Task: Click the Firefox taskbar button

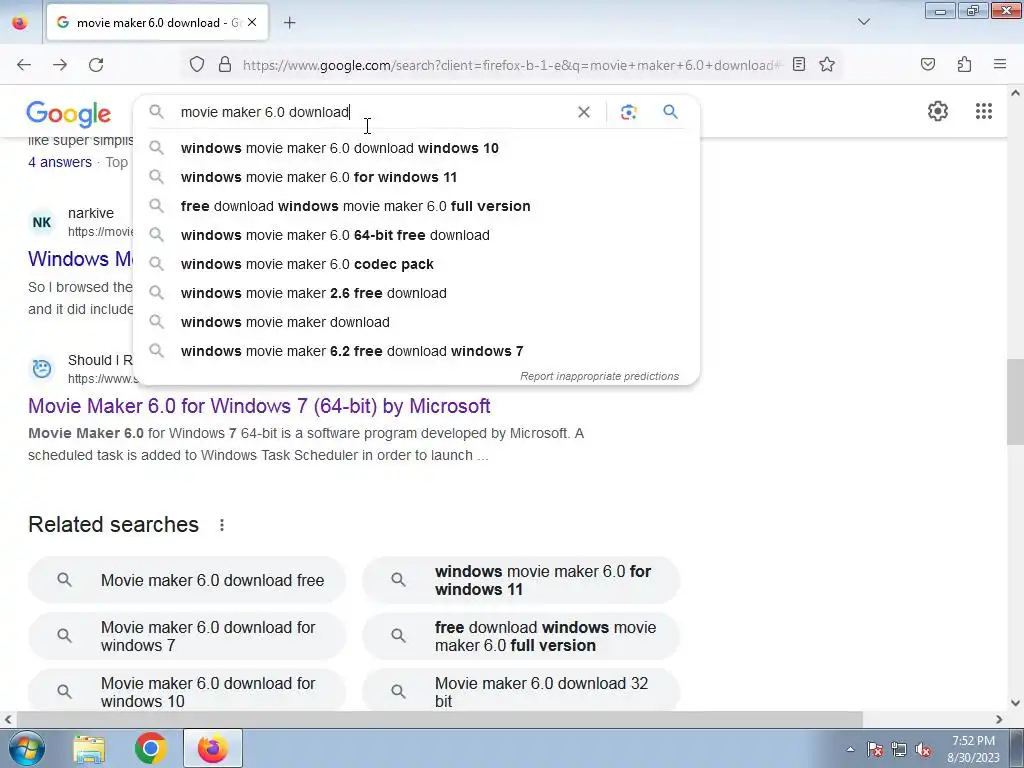Action: 213,748
